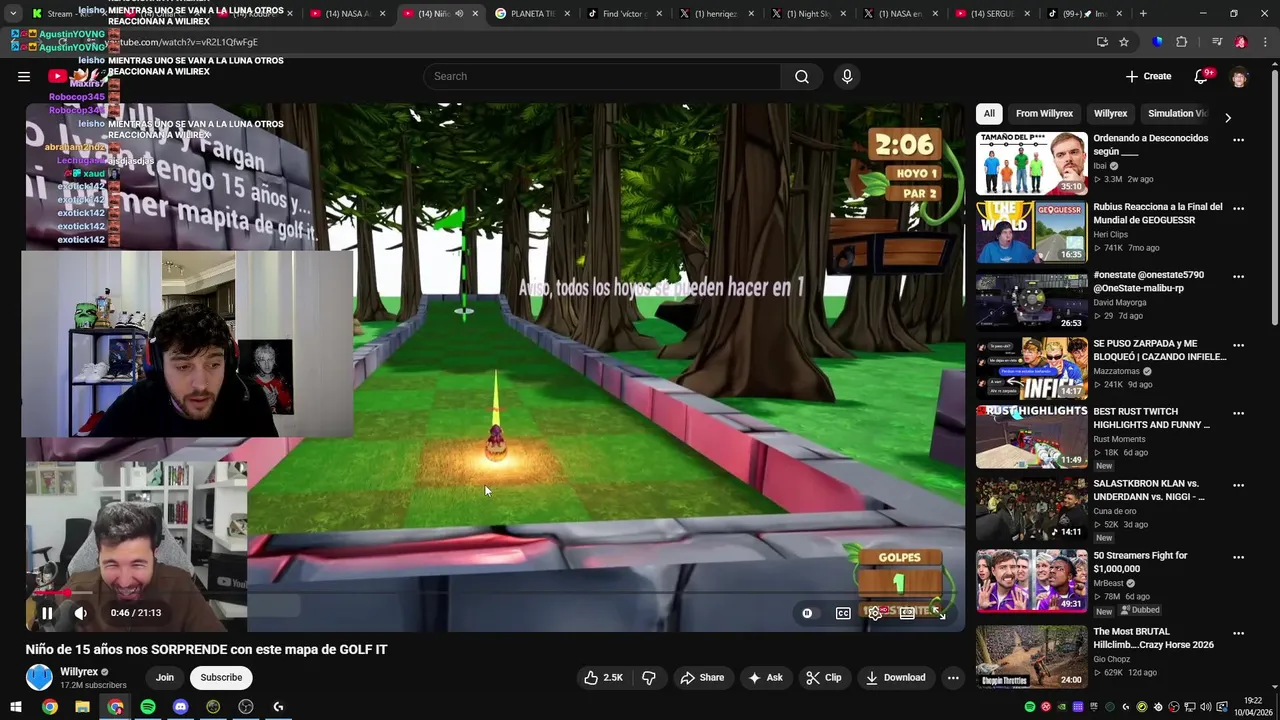1280x720 pixels.
Task: Toggle closed captions CC button
Action: pos(843,613)
